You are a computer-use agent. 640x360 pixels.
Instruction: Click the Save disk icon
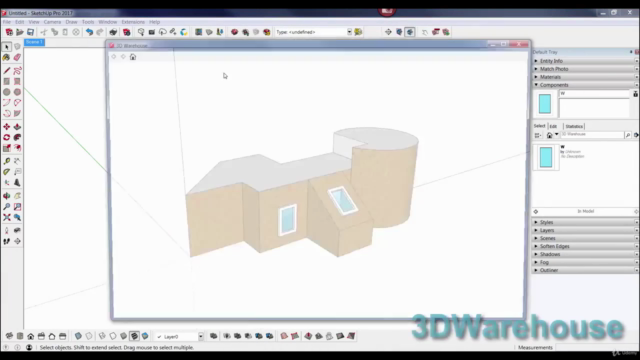30,32
